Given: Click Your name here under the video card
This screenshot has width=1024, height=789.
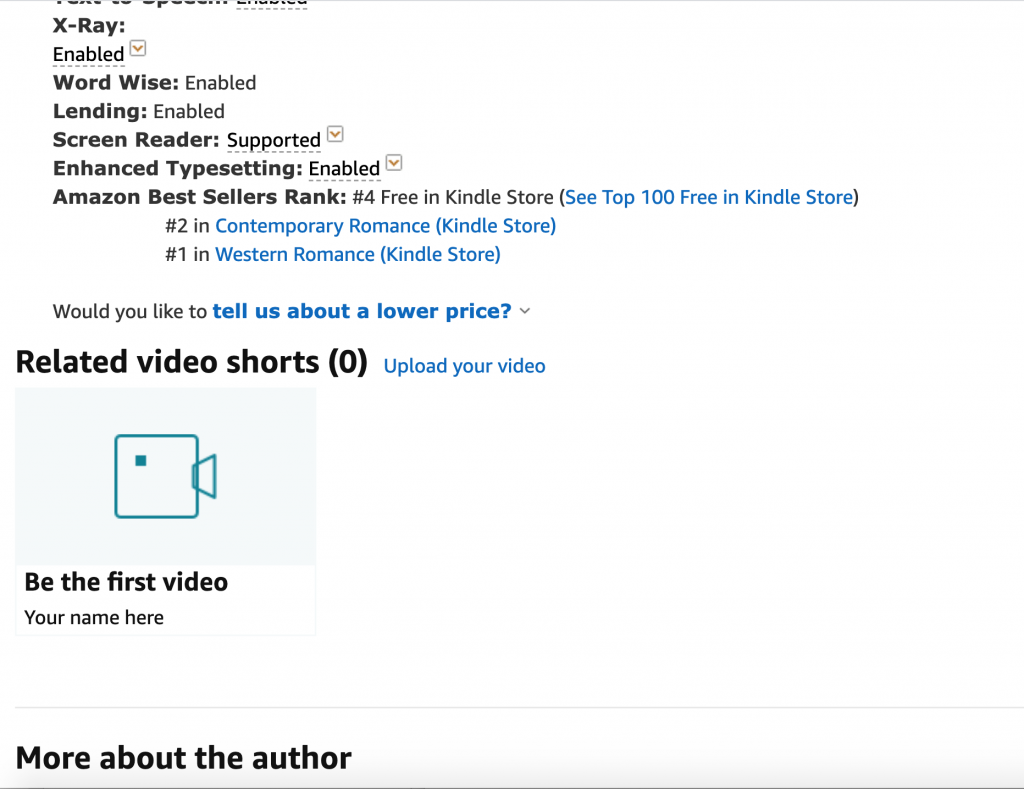Looking at the screenshot, I should [x=94, y=617].
